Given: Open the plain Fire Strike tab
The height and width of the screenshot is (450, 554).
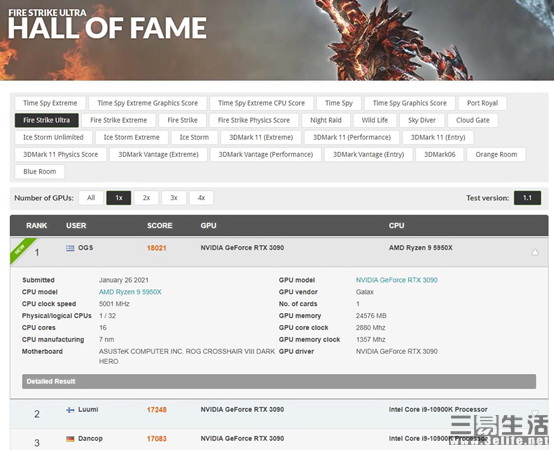Looking at the screenshot, I should pos(182,120).
